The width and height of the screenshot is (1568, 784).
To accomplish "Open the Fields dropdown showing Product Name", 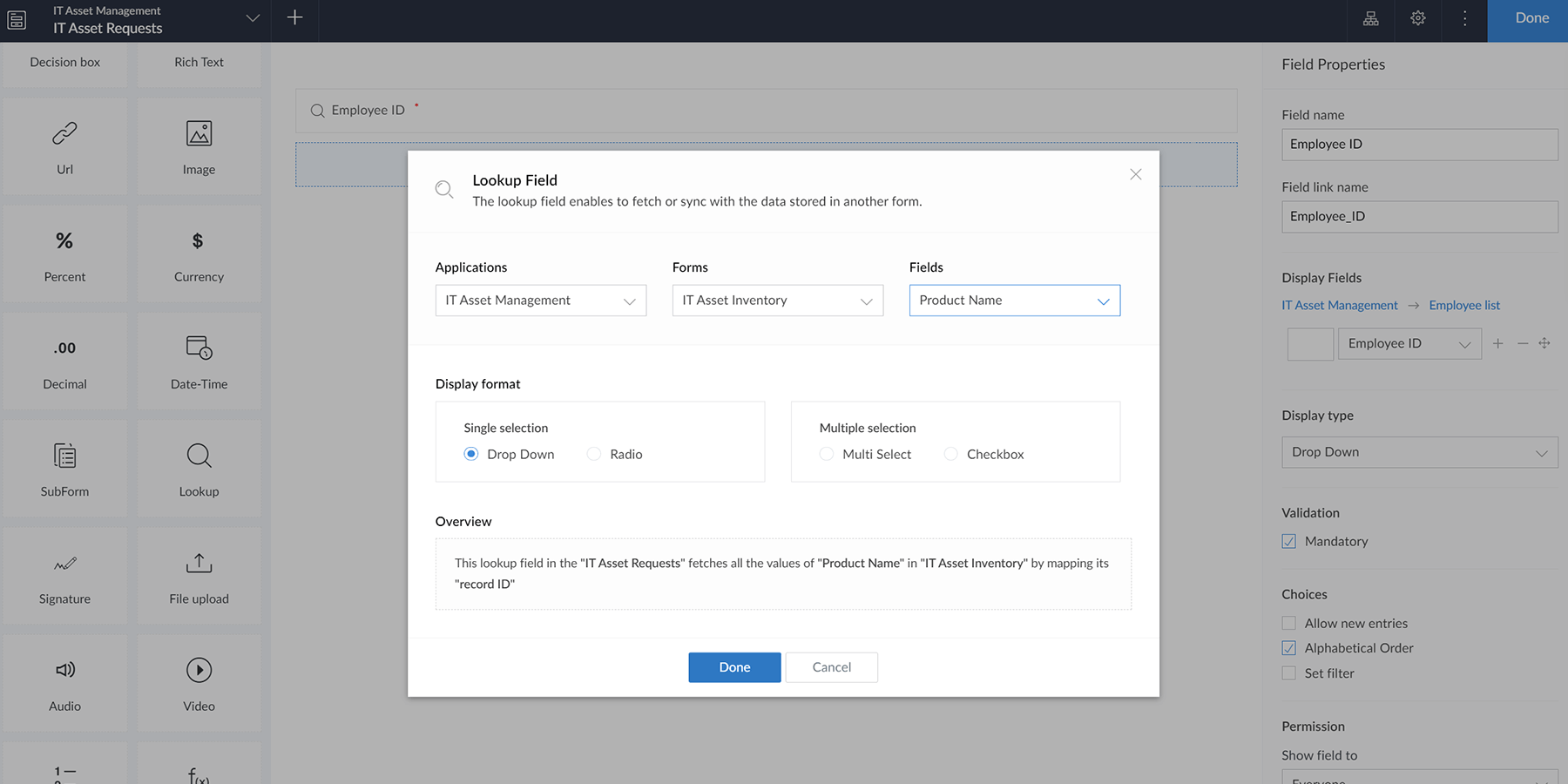I will [x=1014, y=300].
